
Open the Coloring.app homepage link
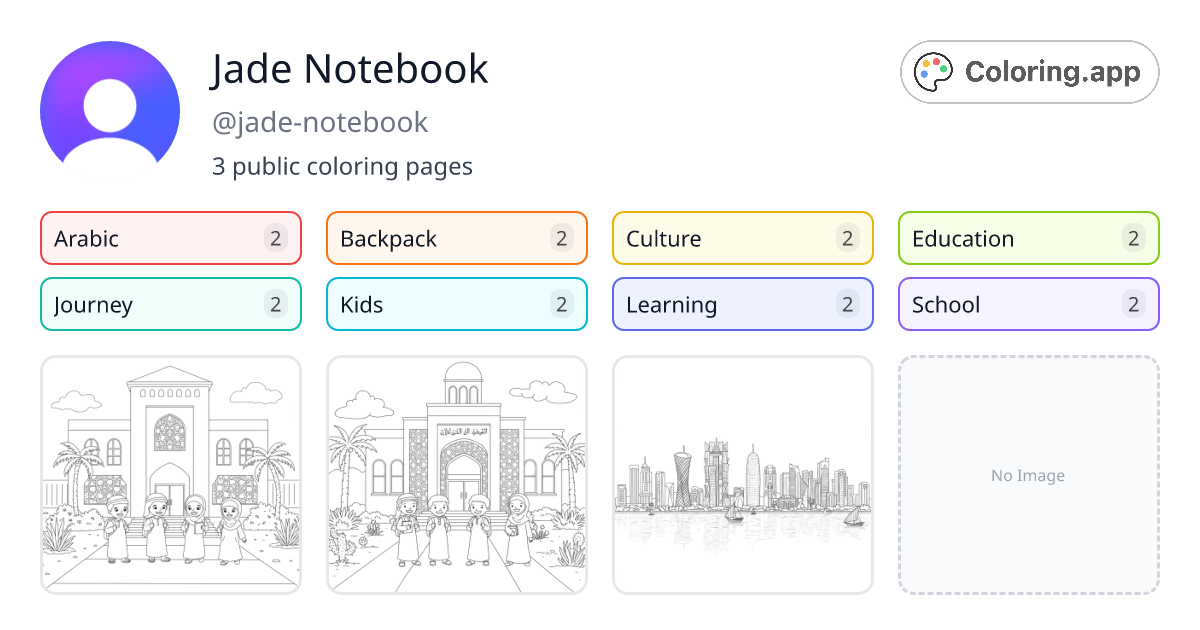coord(1029,71)
